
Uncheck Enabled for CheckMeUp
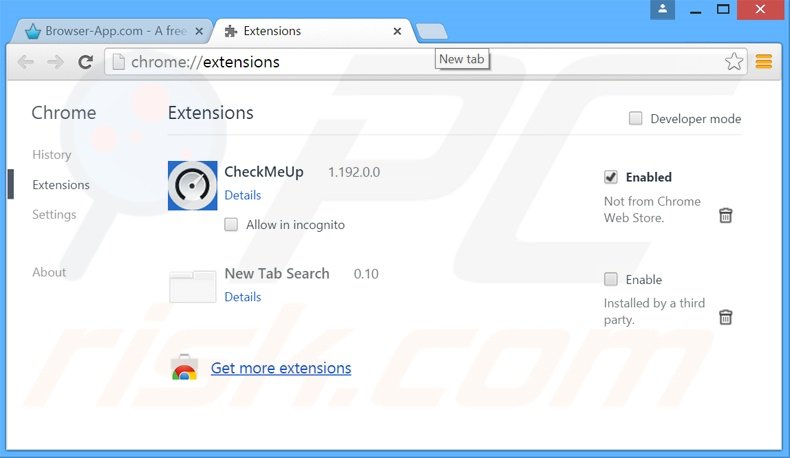pos(611,177)
